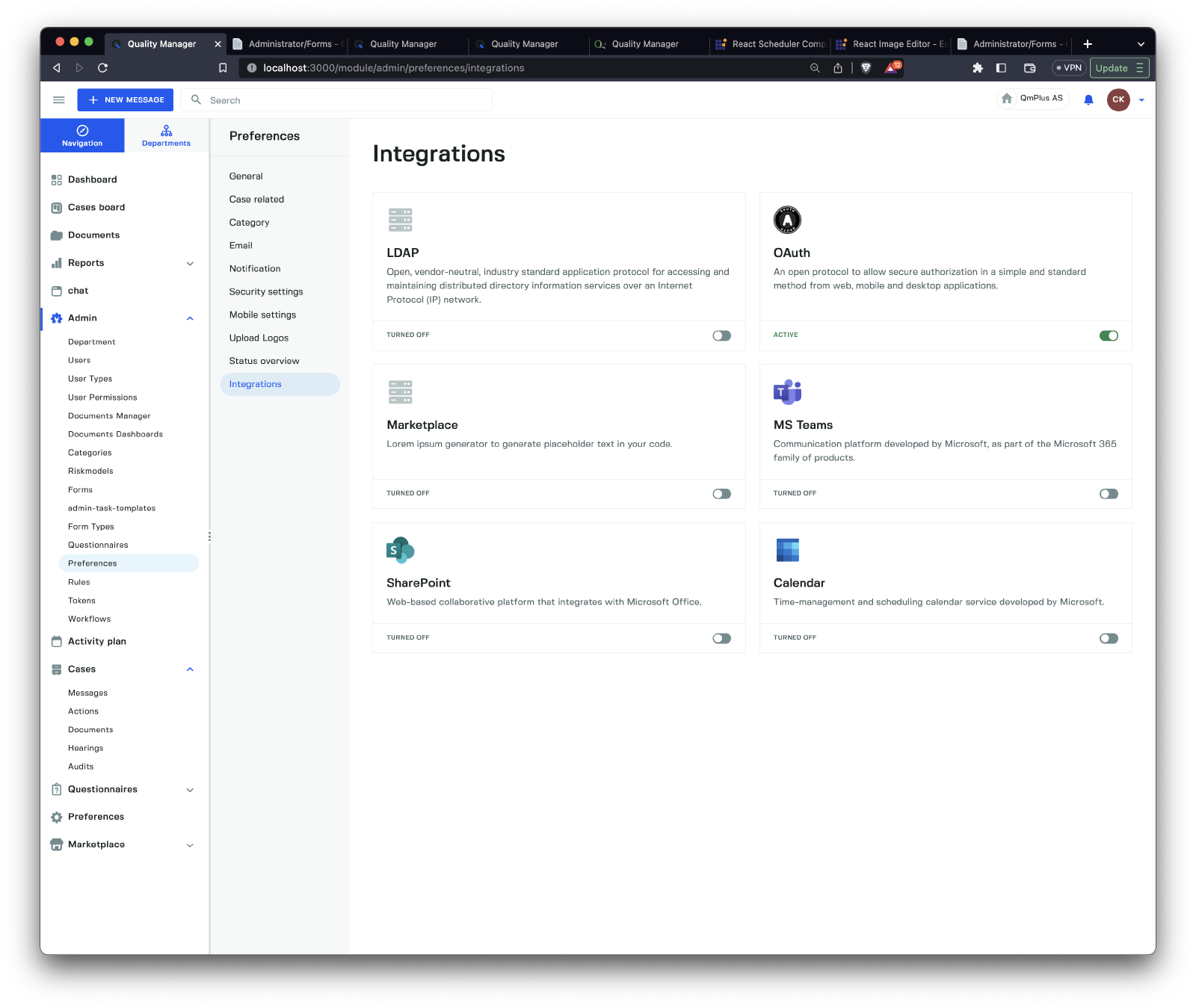Image resolution: width=1196 pixels, height=1008 pixels.
Task: Click the NEW MESSAGE button
Action: (x=126, y=100)
